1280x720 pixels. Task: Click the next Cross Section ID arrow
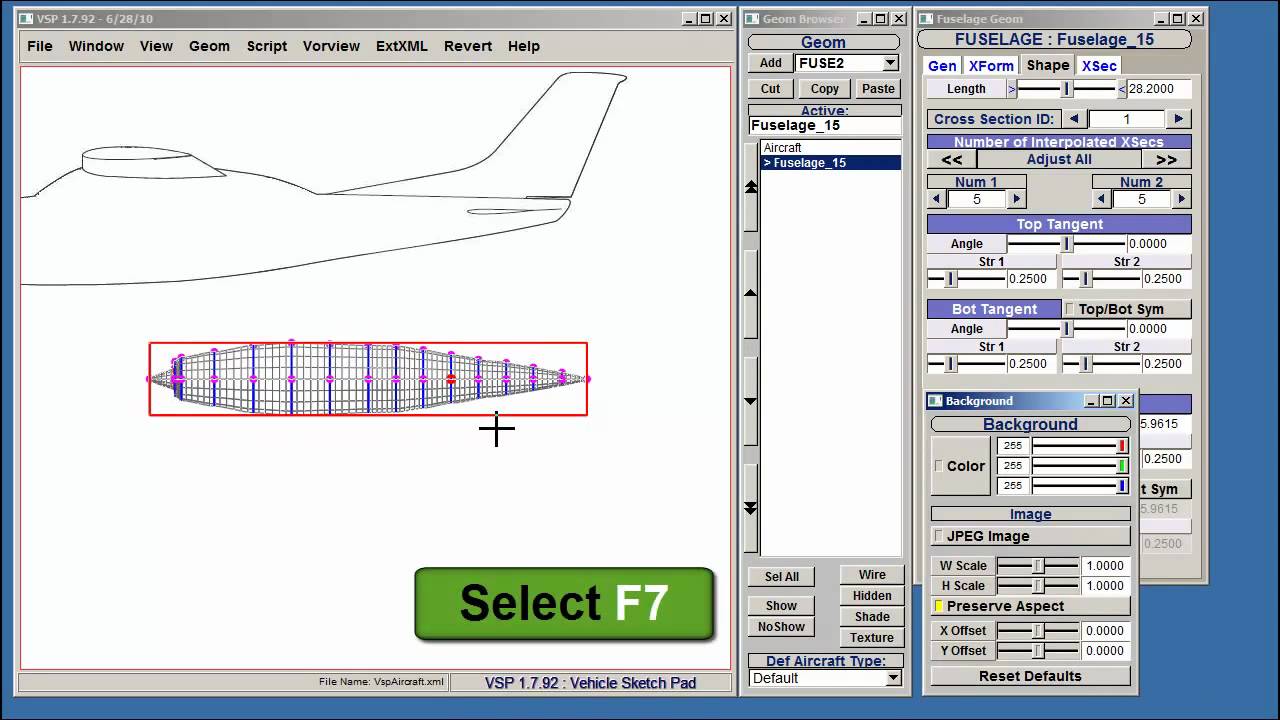[1178, 119]
